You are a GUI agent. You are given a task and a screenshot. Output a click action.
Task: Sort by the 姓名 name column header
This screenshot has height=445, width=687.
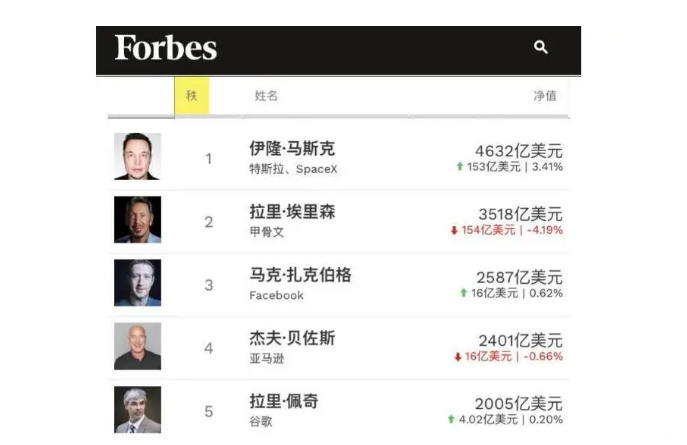pos(266,96)
